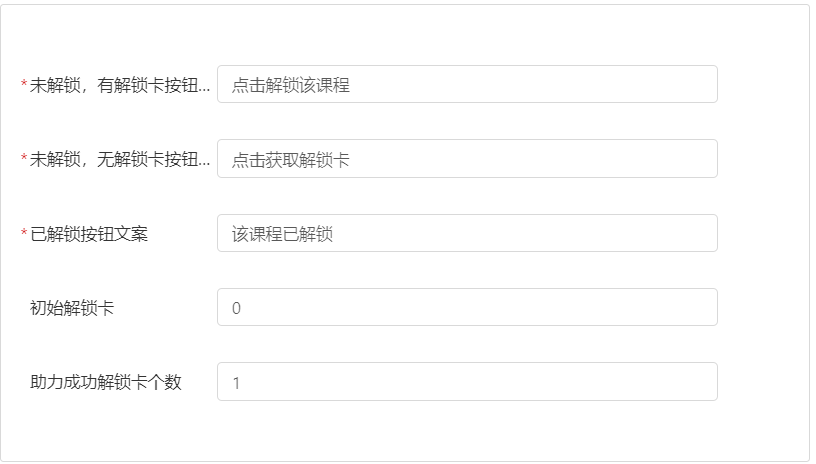Screen dimensions: 816x464
Task: Click the "未解锁，有解锁卡按钮" label text
Action: [115, 86]
